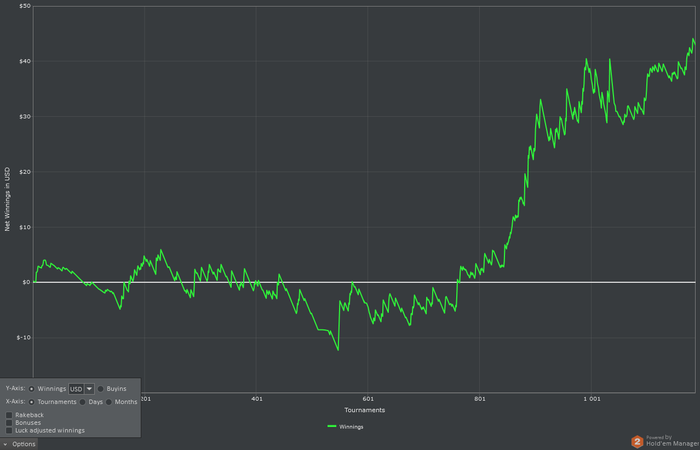Select the Winnings radio button for Y-Axis
The image size is (700, 450).
click(32, 389)
